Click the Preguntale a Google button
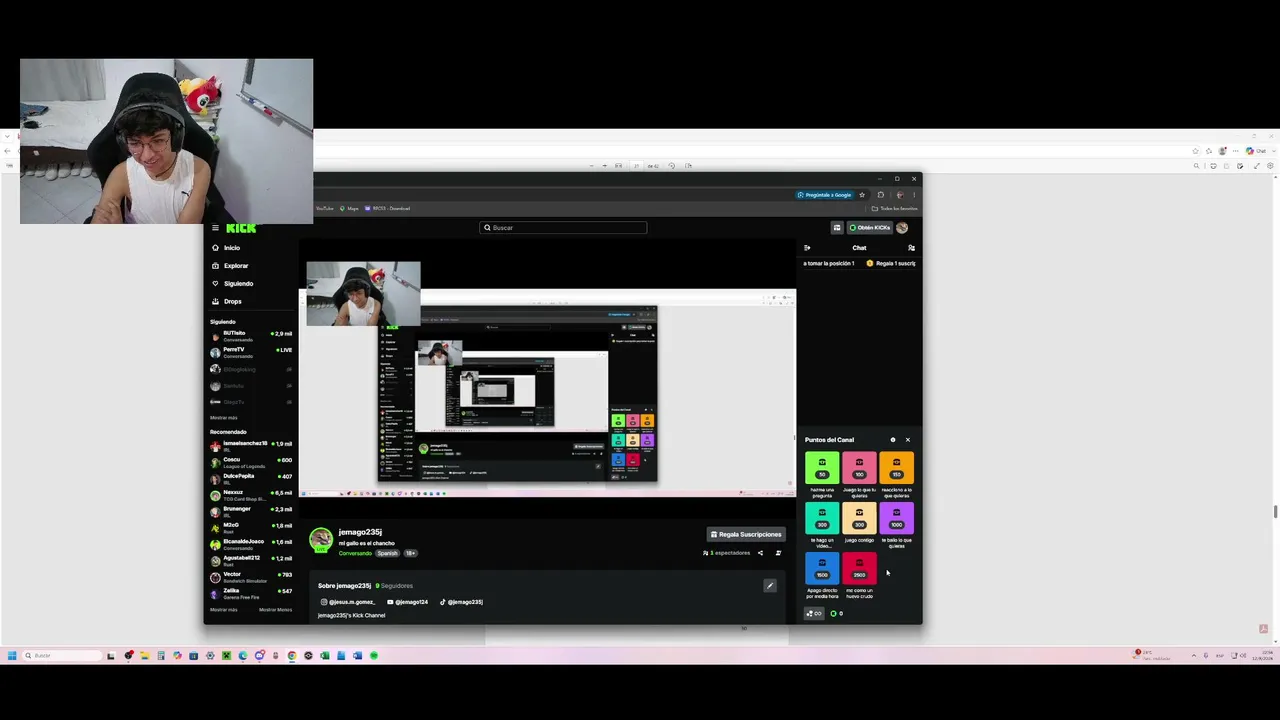Viewport: 1280px width, 720px height. (x=825, y=195)
